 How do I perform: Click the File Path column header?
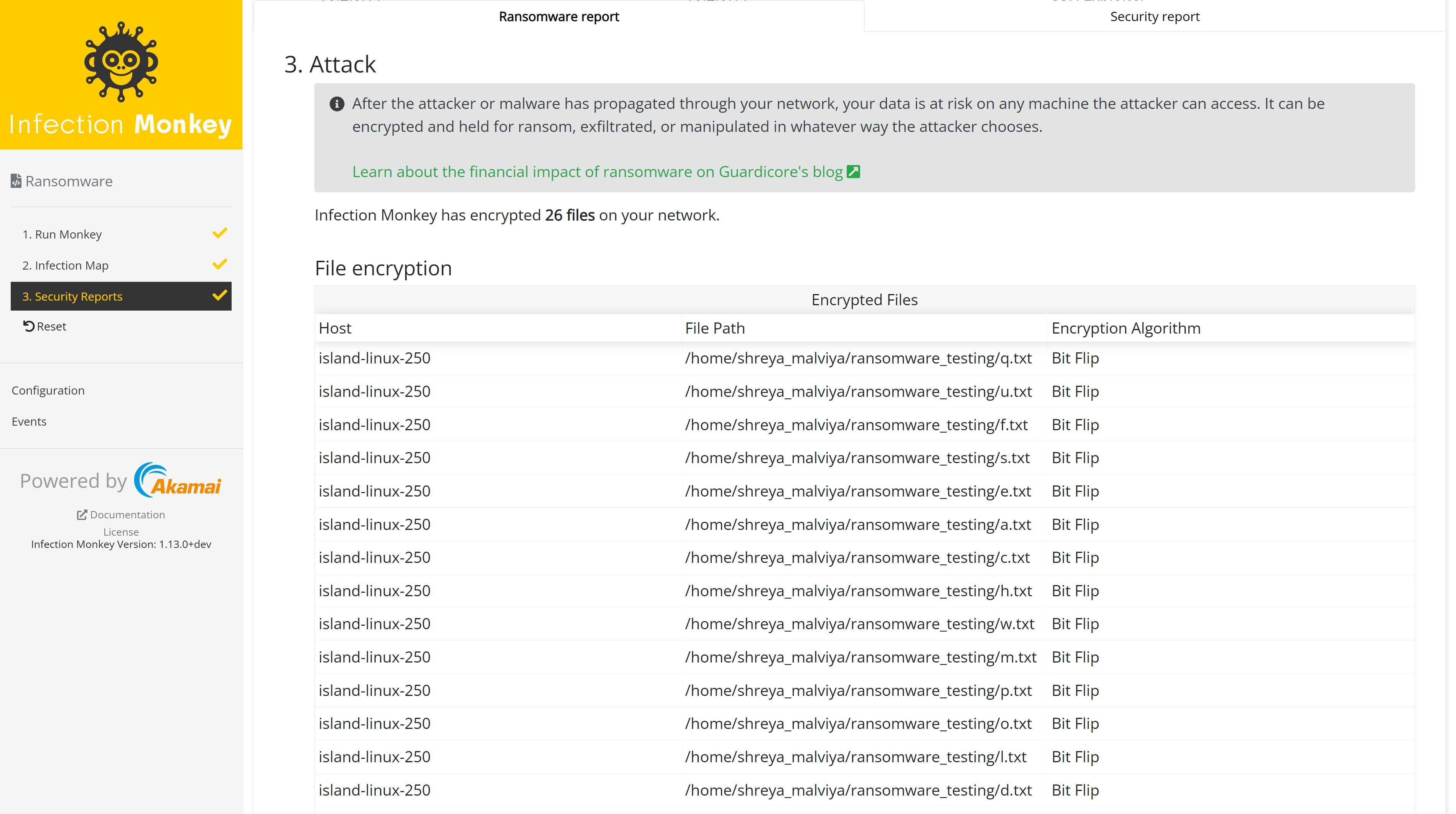(714, 329)
